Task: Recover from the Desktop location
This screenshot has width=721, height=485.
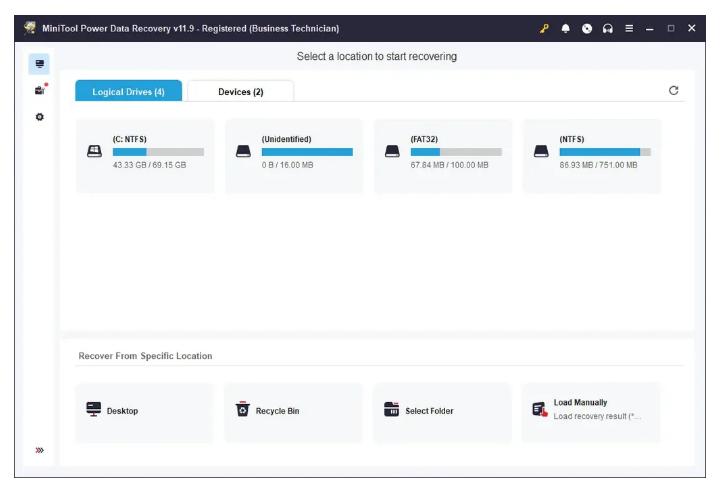Action: 145,411
